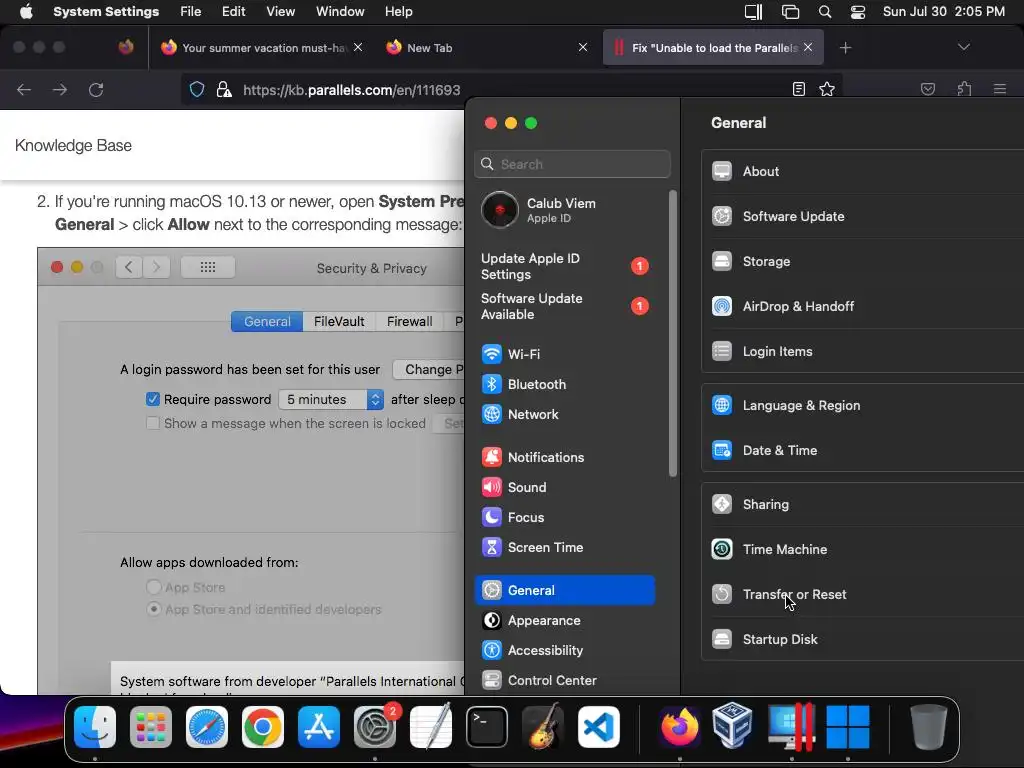The width and height of the screenshot is (1024, 768).
Task: Select Appearance in the Settings sidebar
Action: (565, 620)
